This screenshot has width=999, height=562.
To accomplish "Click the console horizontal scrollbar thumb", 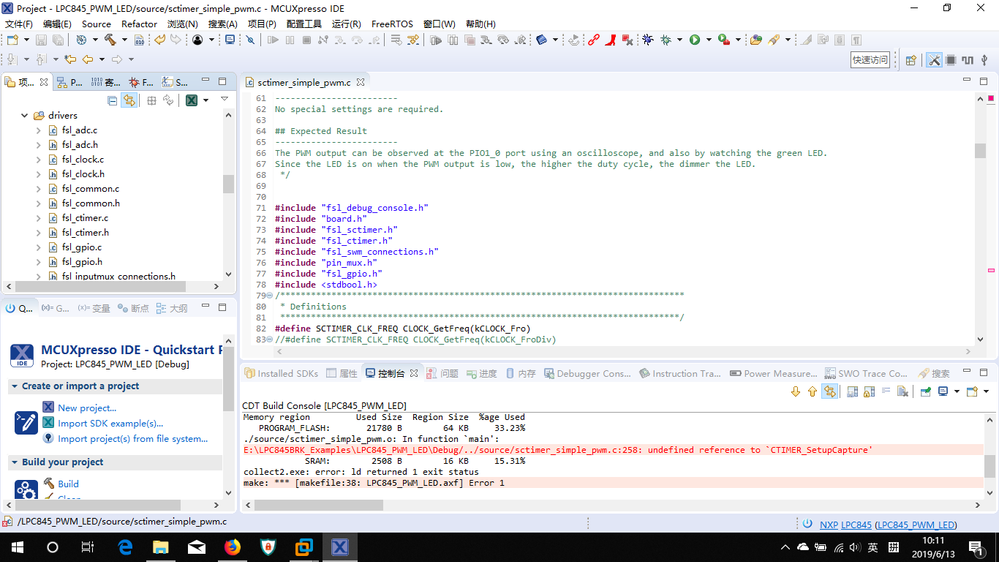I will [319, 505].
